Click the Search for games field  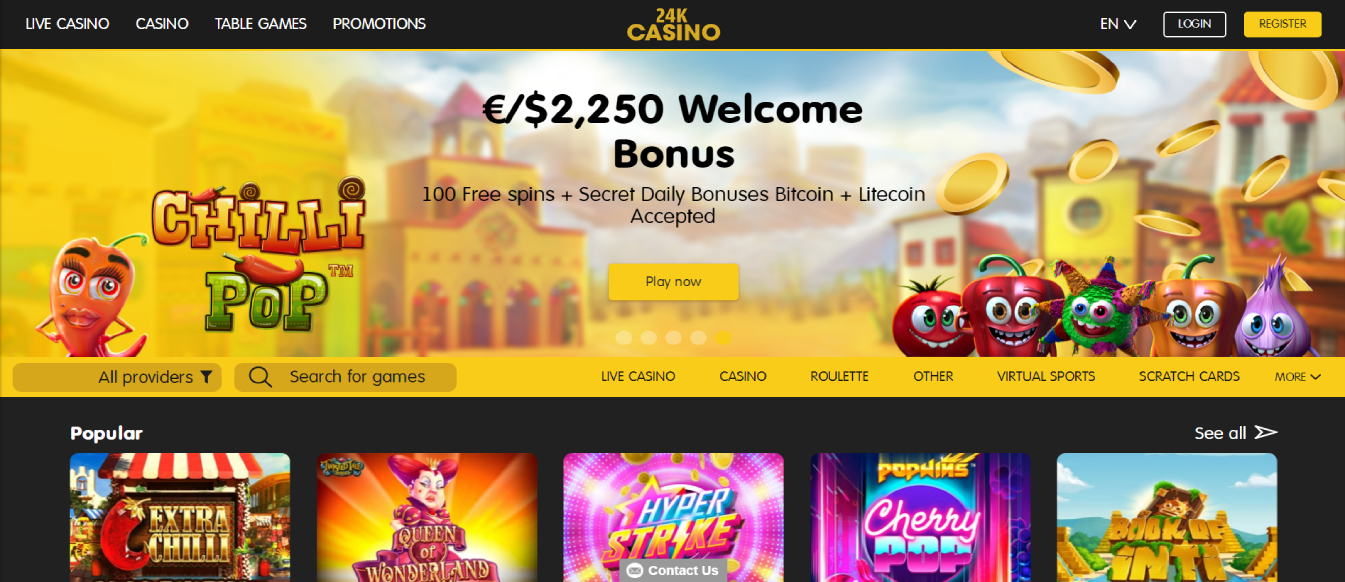345,377
